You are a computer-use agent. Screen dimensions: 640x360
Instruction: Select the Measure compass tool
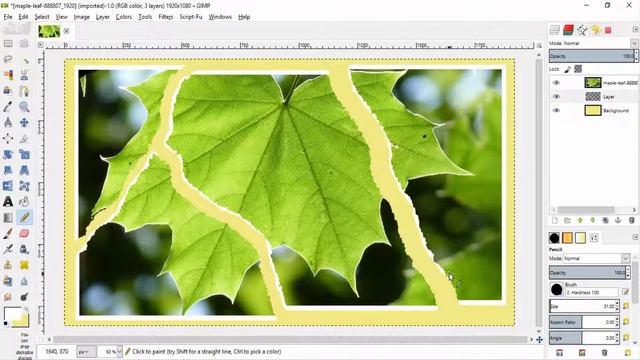(x=8, y=123)
